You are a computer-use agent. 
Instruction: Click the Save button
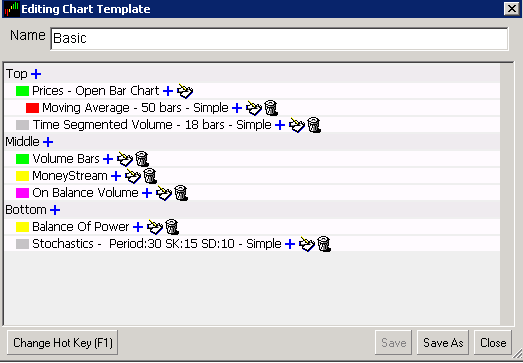coord(394,343)
